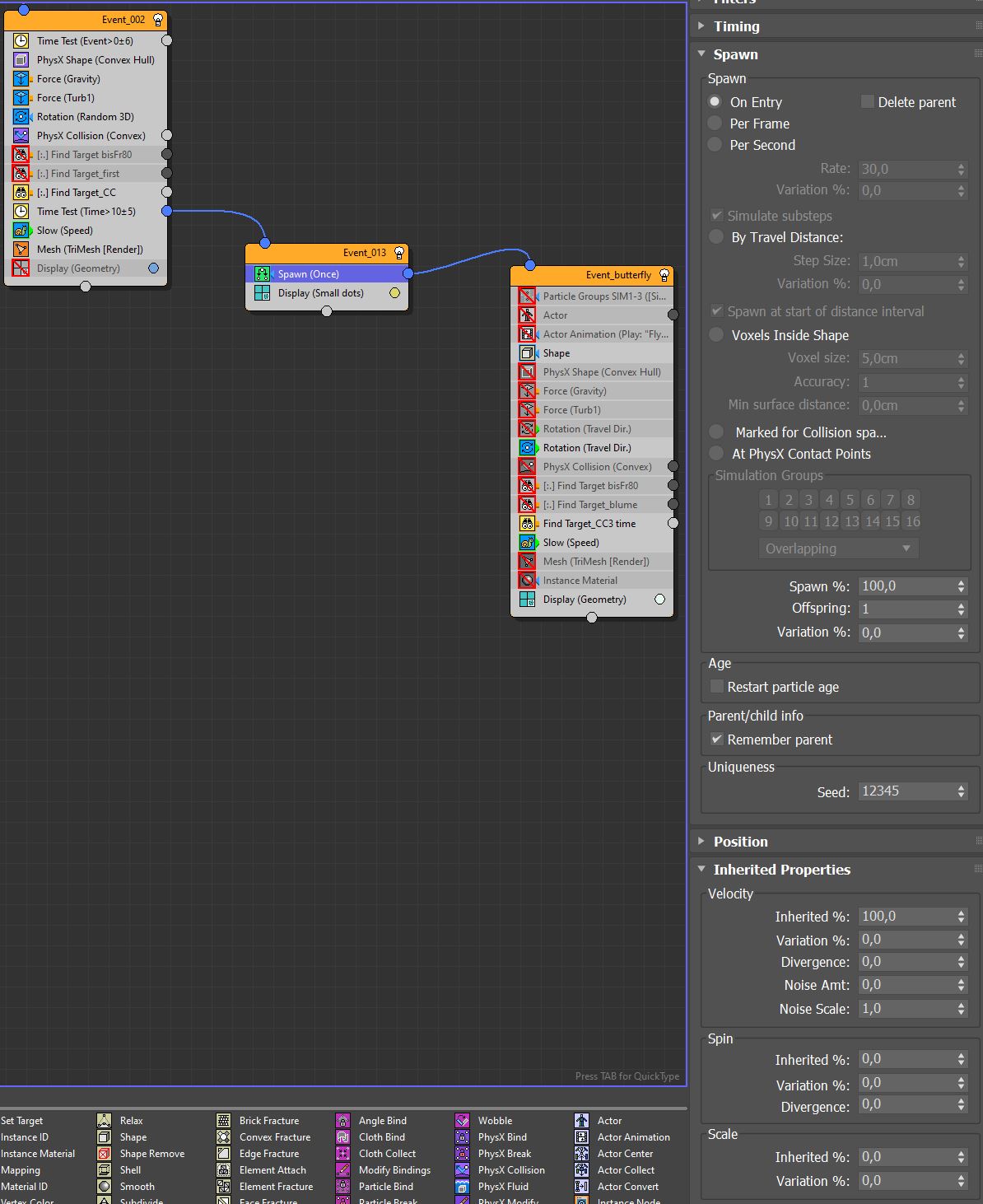The height and width of the screenshot is (1204, 983).
Task: Click the Actor Animation operator icon in Event_butterfly
Action: point(528,334)
